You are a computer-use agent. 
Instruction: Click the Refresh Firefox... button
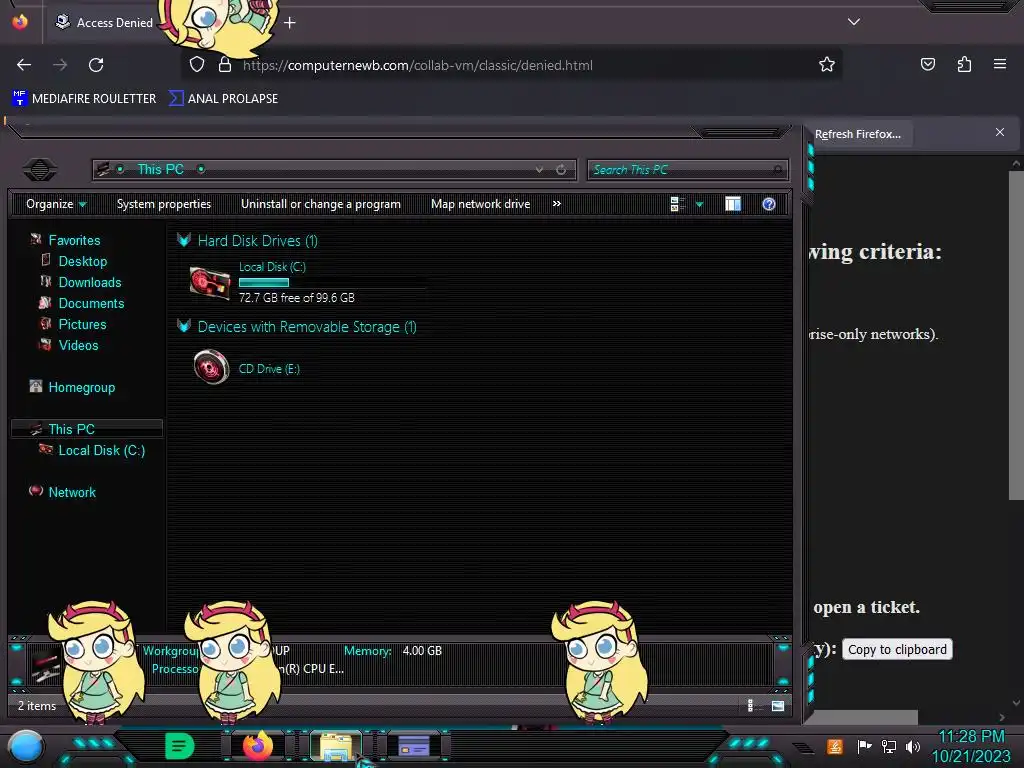[857, 134]
